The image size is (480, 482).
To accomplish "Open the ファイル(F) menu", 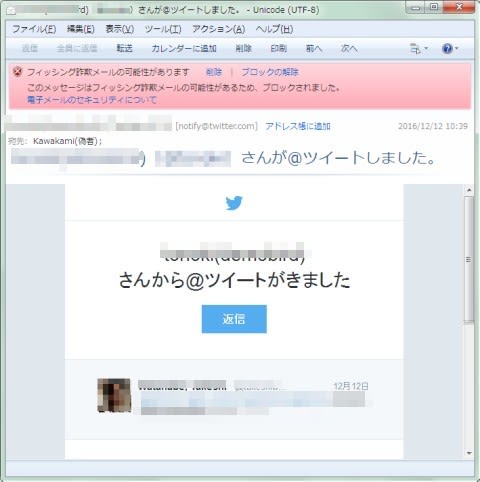I will click(34, 29).
